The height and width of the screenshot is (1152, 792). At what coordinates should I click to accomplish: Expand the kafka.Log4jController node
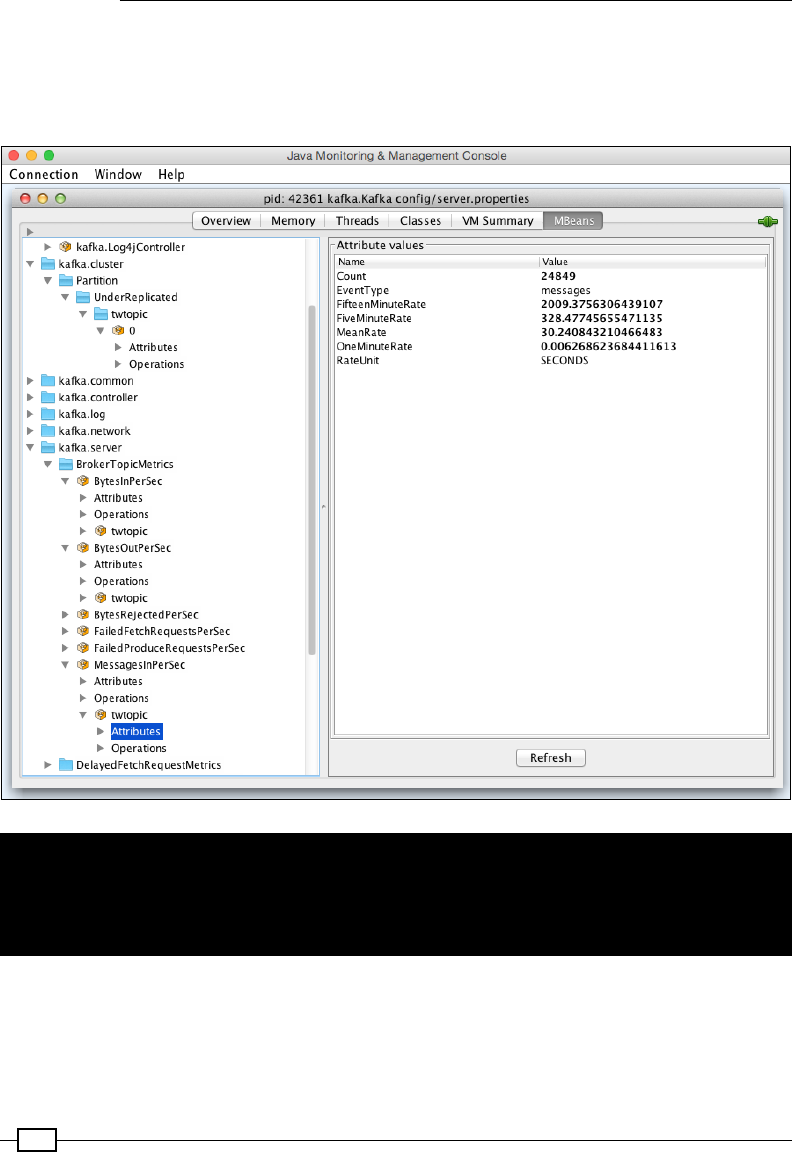(48, 247)
